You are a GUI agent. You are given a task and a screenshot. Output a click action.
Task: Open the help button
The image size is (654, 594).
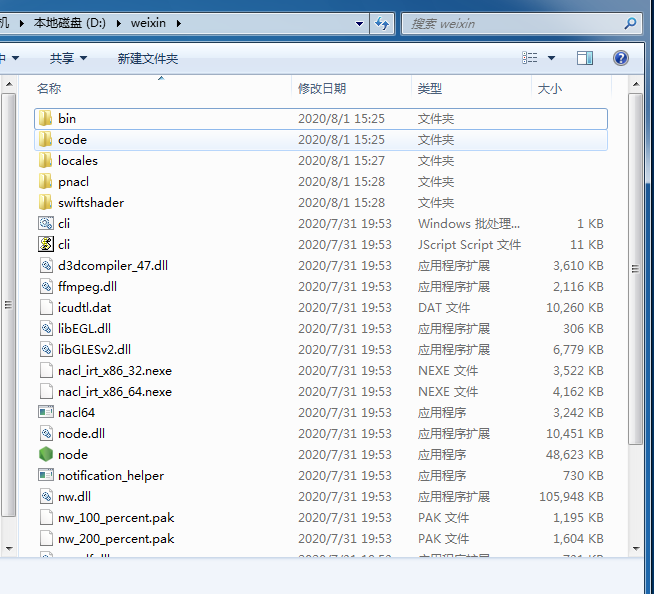click(621, 58)
